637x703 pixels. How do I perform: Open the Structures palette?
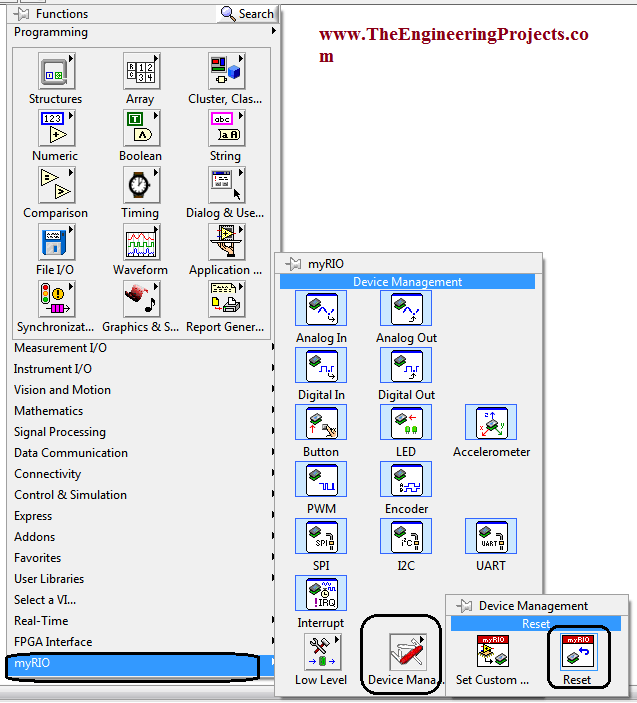(56, 71)
